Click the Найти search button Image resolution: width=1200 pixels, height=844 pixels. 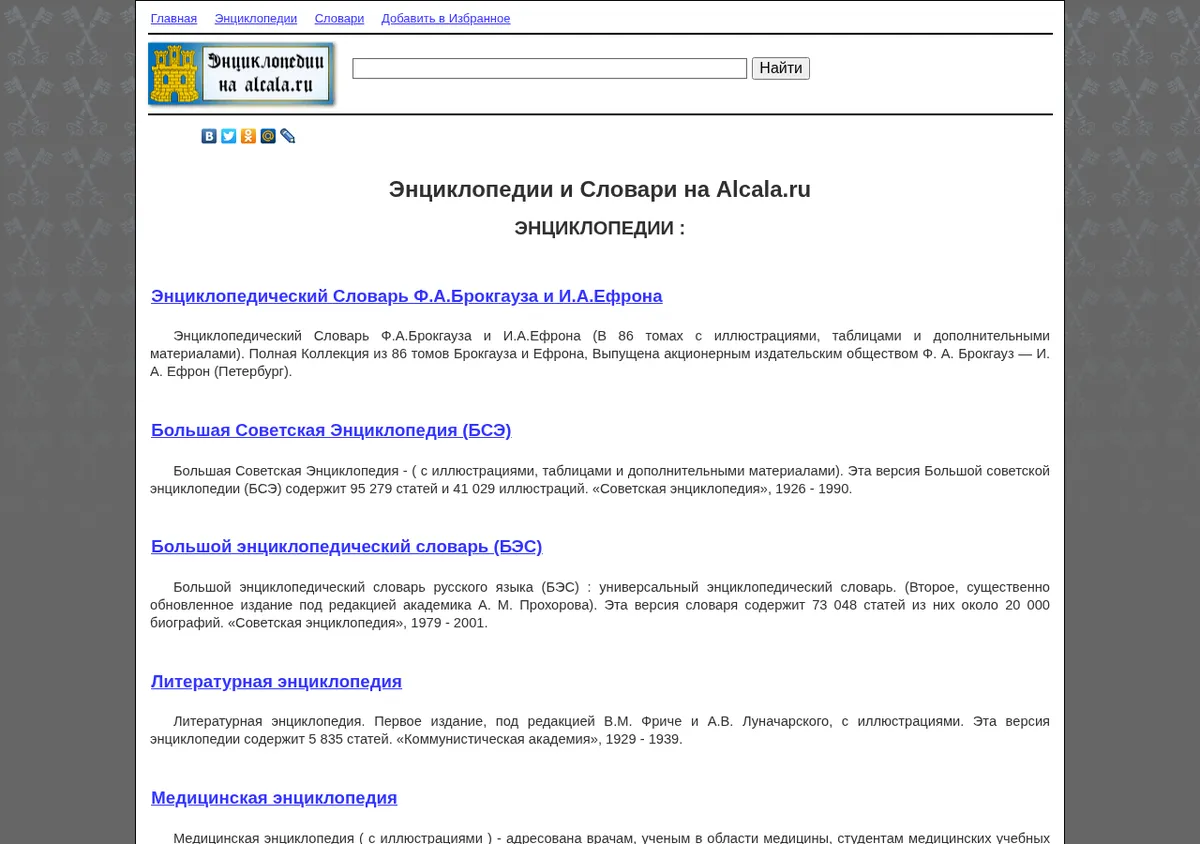coord(781,68)
